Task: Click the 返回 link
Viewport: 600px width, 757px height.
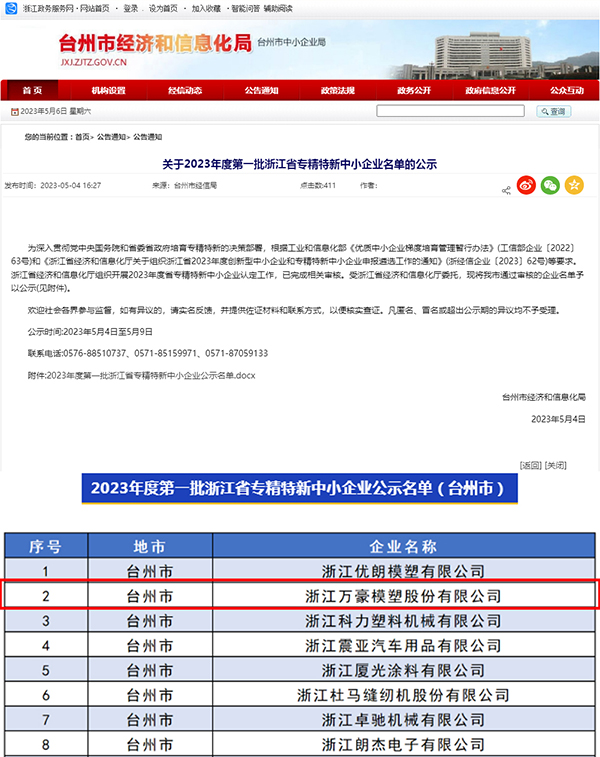Action: pos(530,465)
